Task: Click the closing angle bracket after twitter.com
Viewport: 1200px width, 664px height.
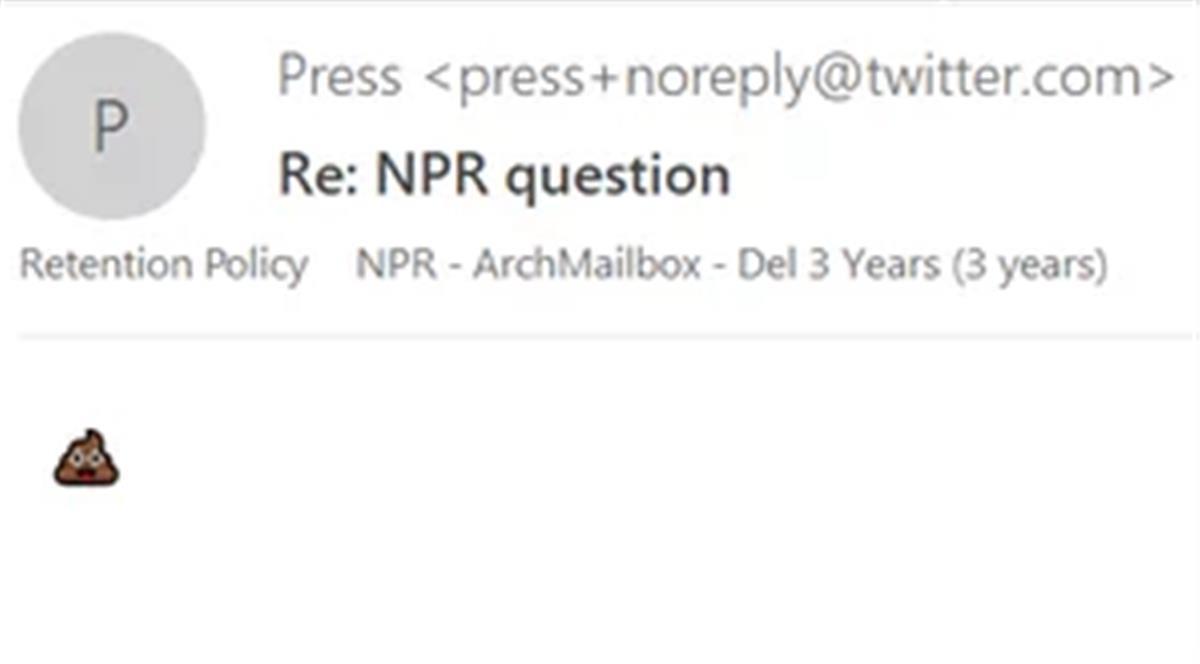Action: [1161, 76]
